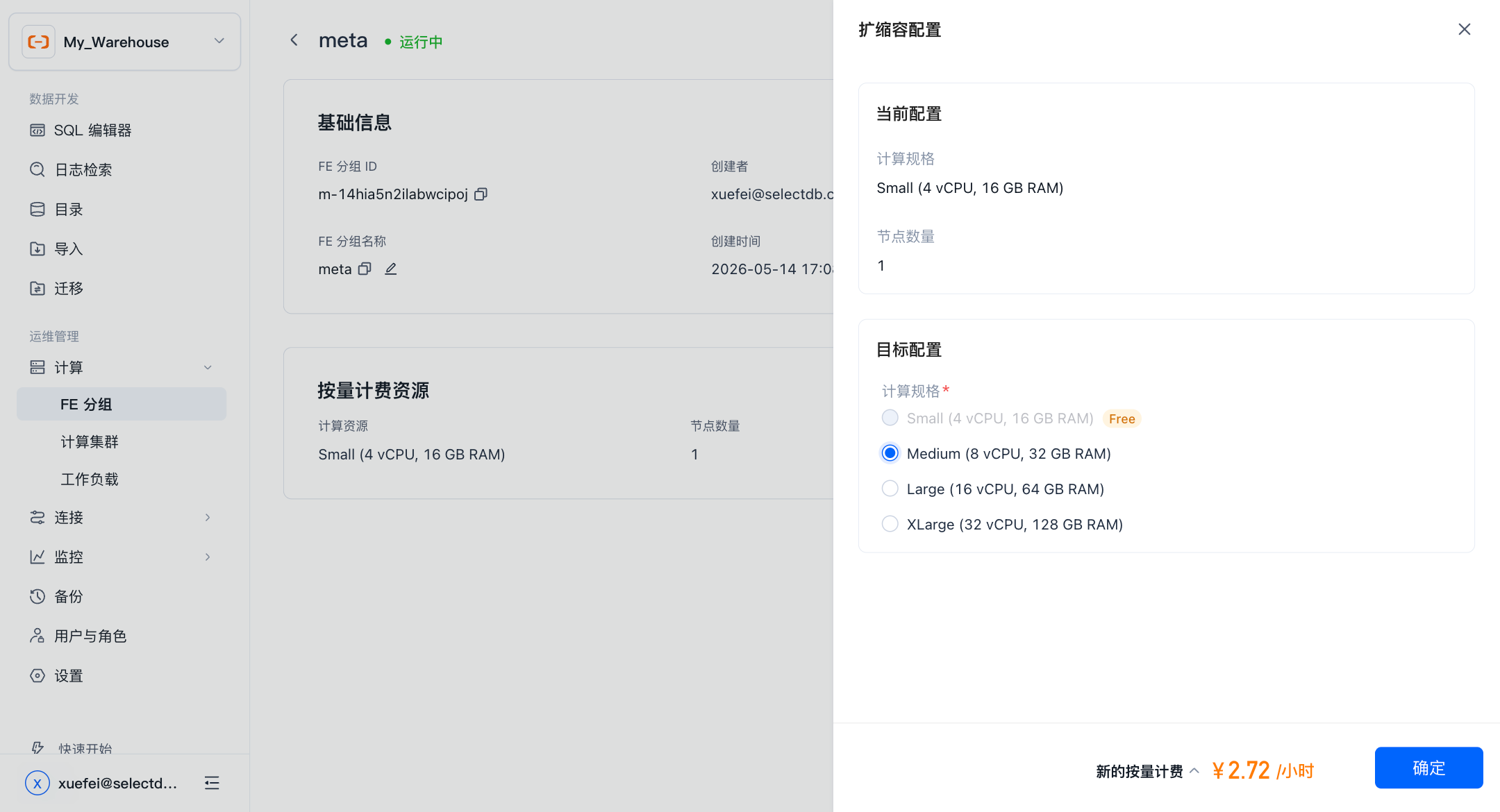Edit the FE group name pencil
Image resolution: width=1500 pixels, height=812 pixels.
point(391,269)
